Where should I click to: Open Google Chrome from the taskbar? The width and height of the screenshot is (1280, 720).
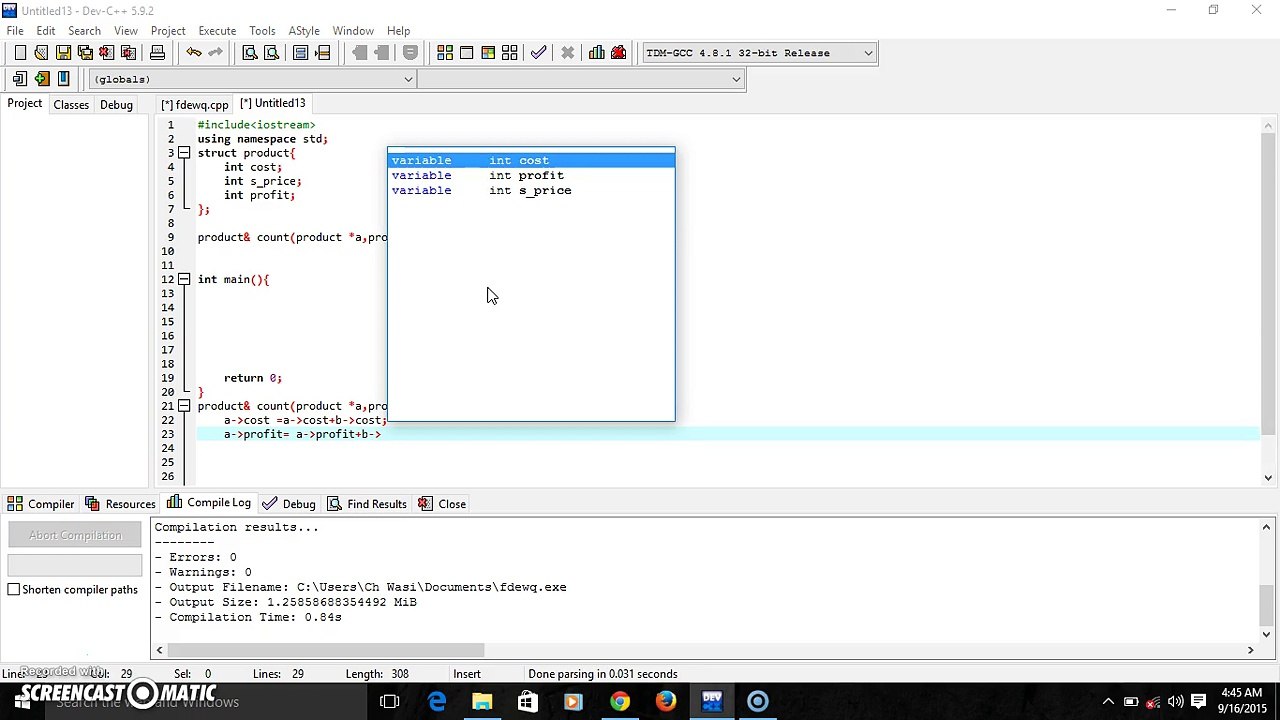[620, 702]
